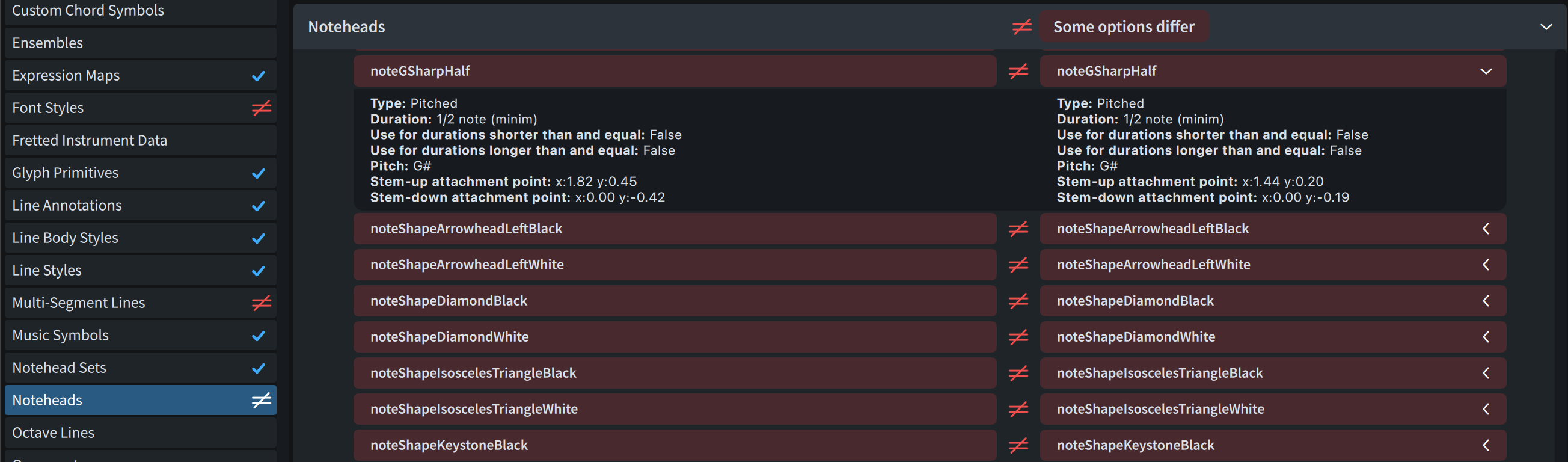Screen dimensions: 1568x462
Task: Collapse the expanded noteGSharpHalf details
Action: [x=1485, y=71]
